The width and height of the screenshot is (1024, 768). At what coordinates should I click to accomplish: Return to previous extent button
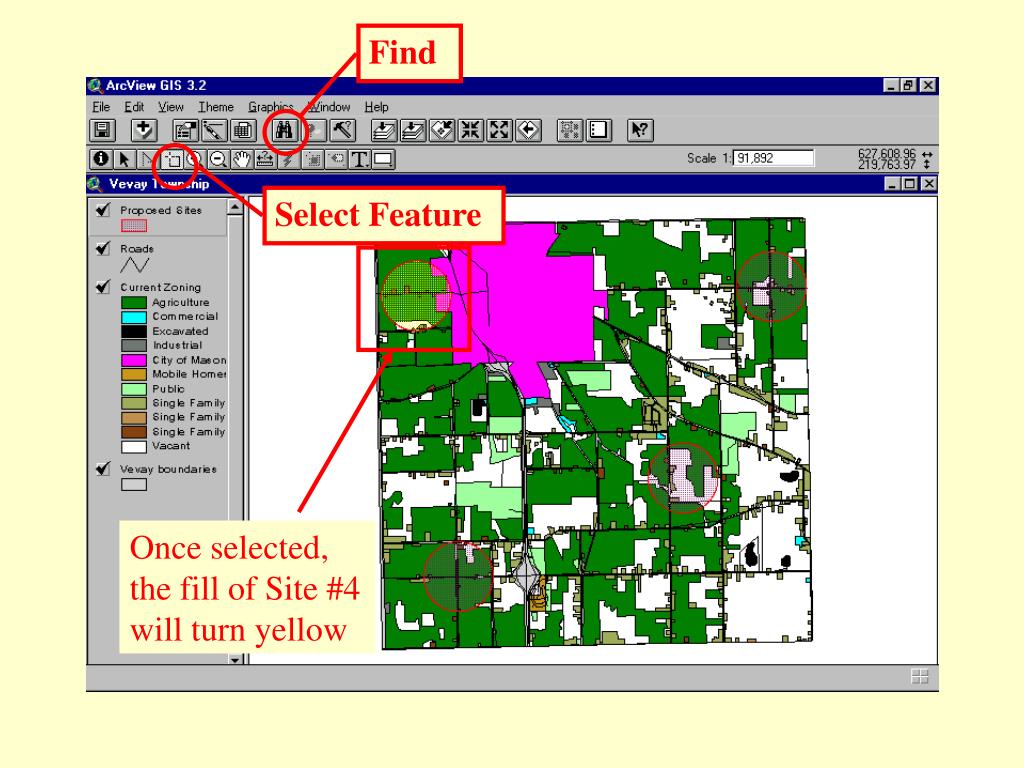528,130
